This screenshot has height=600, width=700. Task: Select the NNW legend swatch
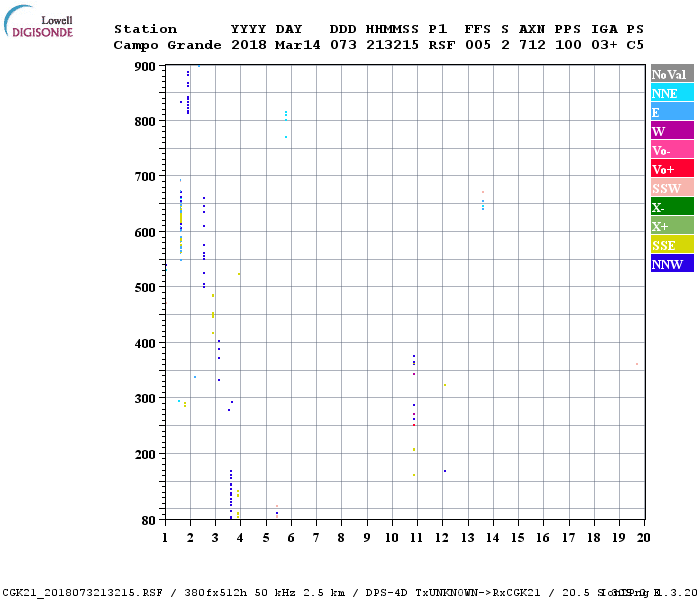pyautogui.click(x=672, y=263)
